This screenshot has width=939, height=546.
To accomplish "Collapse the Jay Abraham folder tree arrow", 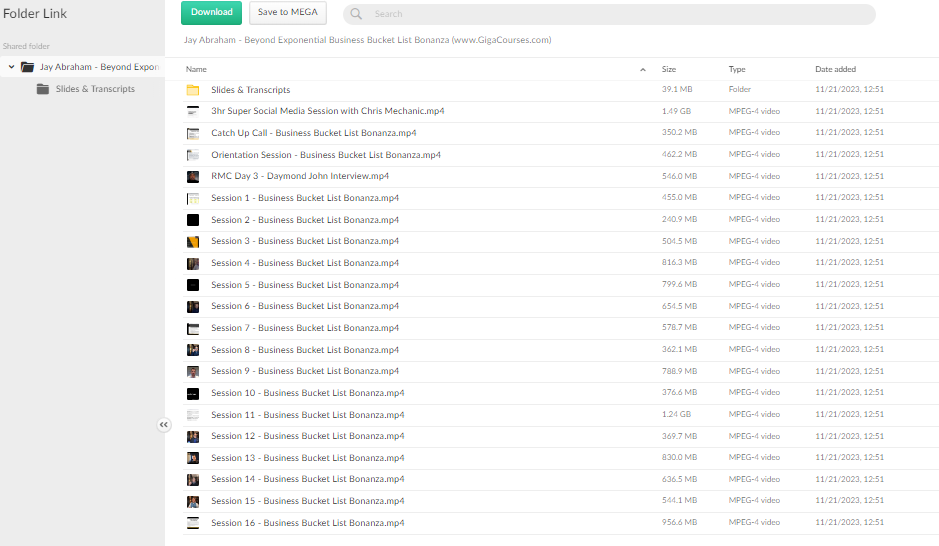I will tap(11, 67).
